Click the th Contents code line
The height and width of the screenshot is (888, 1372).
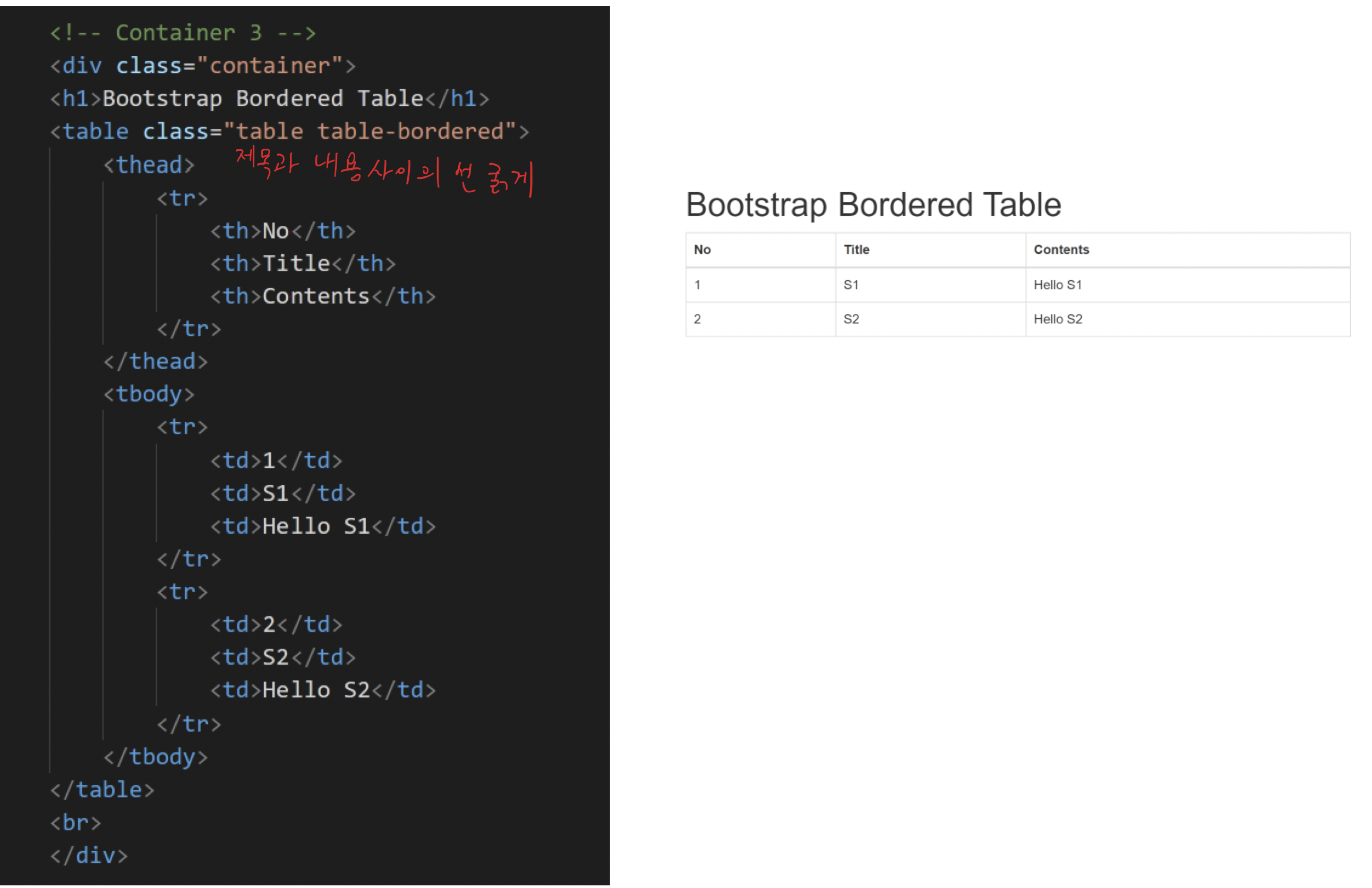coord(322,296)
